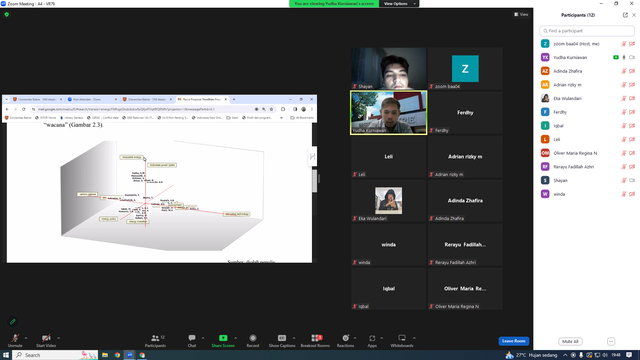Select Eka Wulandari's video tile
This screenshot has height=360, width=640.
389,200
